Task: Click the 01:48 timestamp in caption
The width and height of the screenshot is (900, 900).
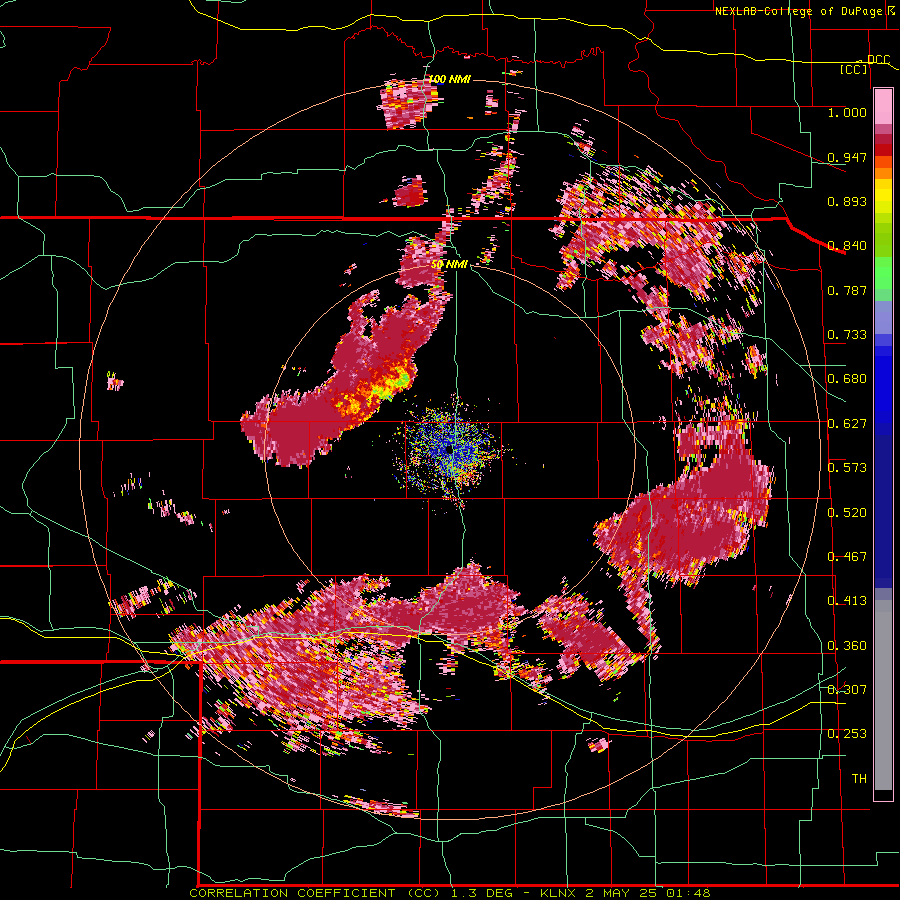Action: coord(688,893)
